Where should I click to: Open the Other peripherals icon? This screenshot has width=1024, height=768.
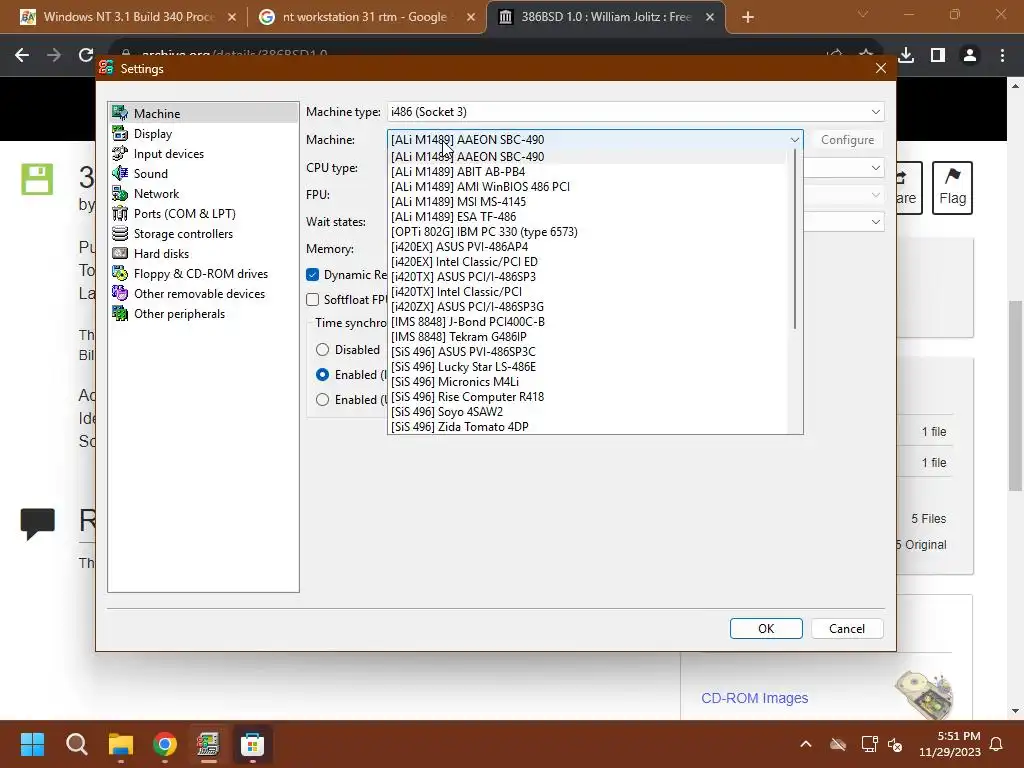tap(120, 313)
